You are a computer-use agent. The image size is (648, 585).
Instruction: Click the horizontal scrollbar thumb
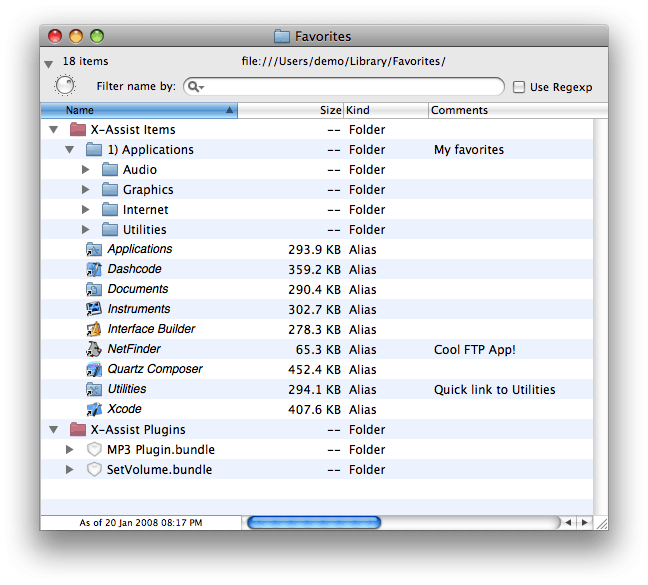click(314, 522)
